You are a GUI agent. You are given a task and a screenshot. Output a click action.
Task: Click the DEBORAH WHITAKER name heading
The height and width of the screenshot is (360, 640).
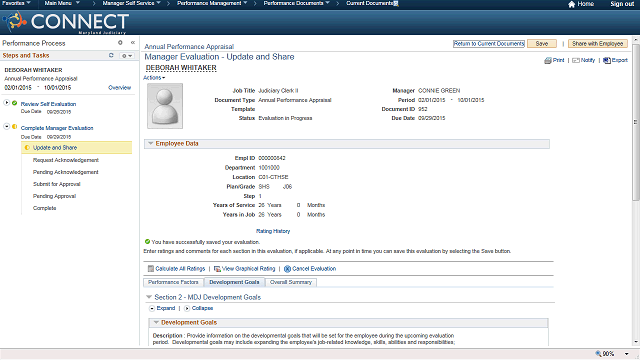(181, 68)
